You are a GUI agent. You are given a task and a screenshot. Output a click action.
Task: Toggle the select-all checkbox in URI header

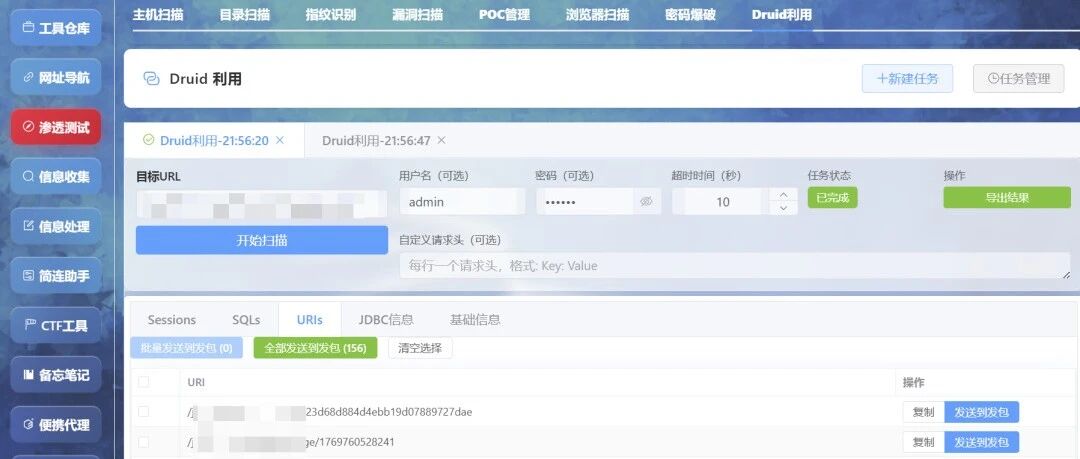(143, 382)
